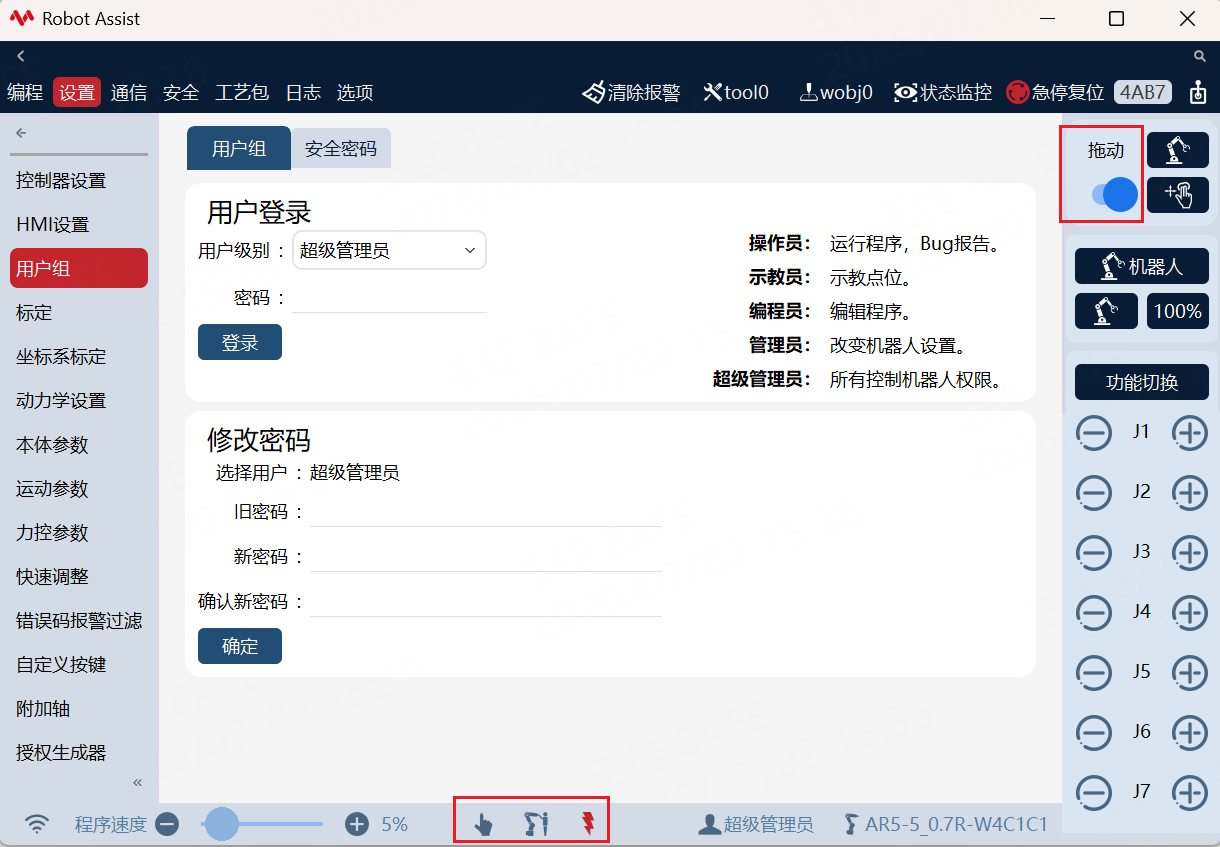Open the 用户级别 user level dropdown
This screenshot has width=1220, height=847.
click(389, 251)
